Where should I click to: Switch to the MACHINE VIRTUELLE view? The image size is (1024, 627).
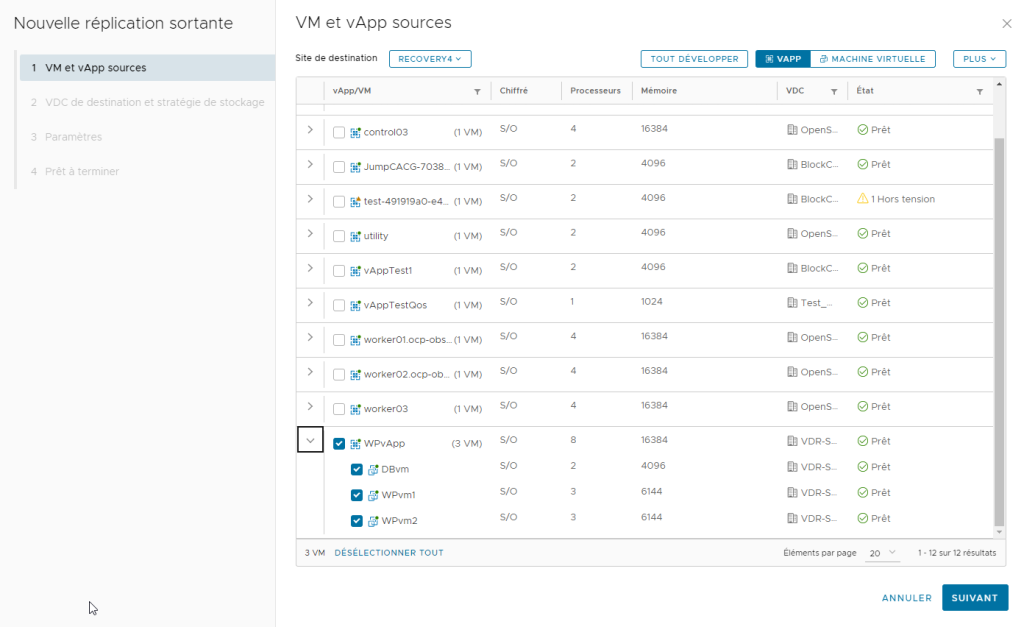[x=872, y=59]
